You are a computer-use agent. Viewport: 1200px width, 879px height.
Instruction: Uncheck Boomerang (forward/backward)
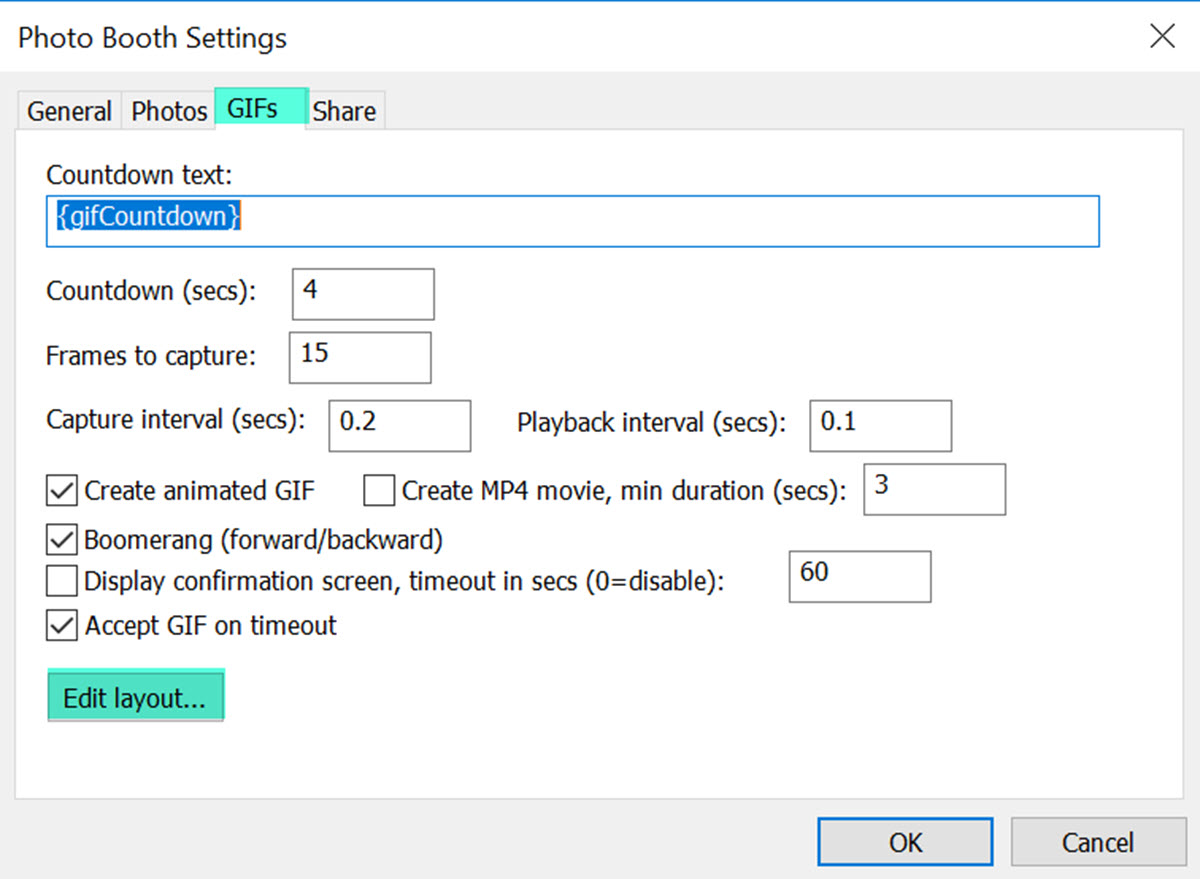coord(62,541)
